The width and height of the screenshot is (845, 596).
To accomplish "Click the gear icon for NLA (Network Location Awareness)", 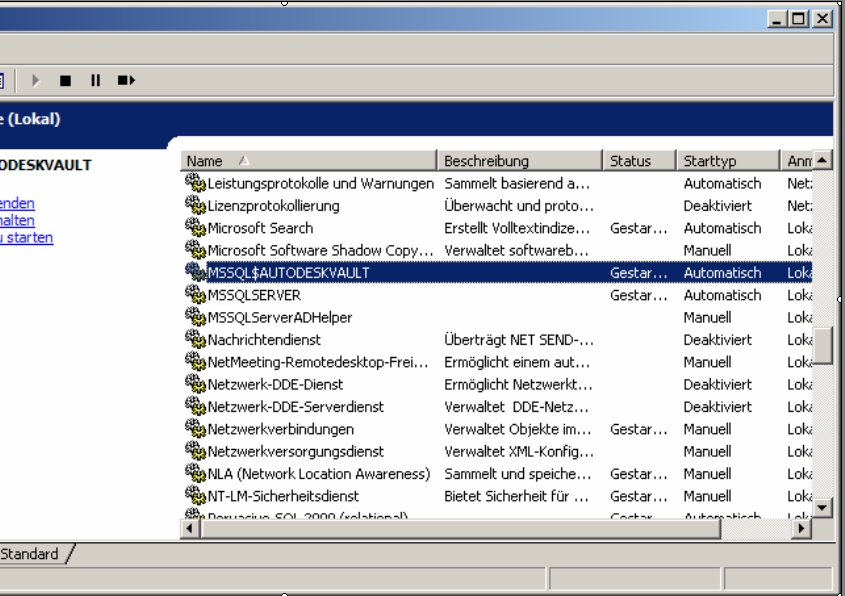I will tap(195, 473).
